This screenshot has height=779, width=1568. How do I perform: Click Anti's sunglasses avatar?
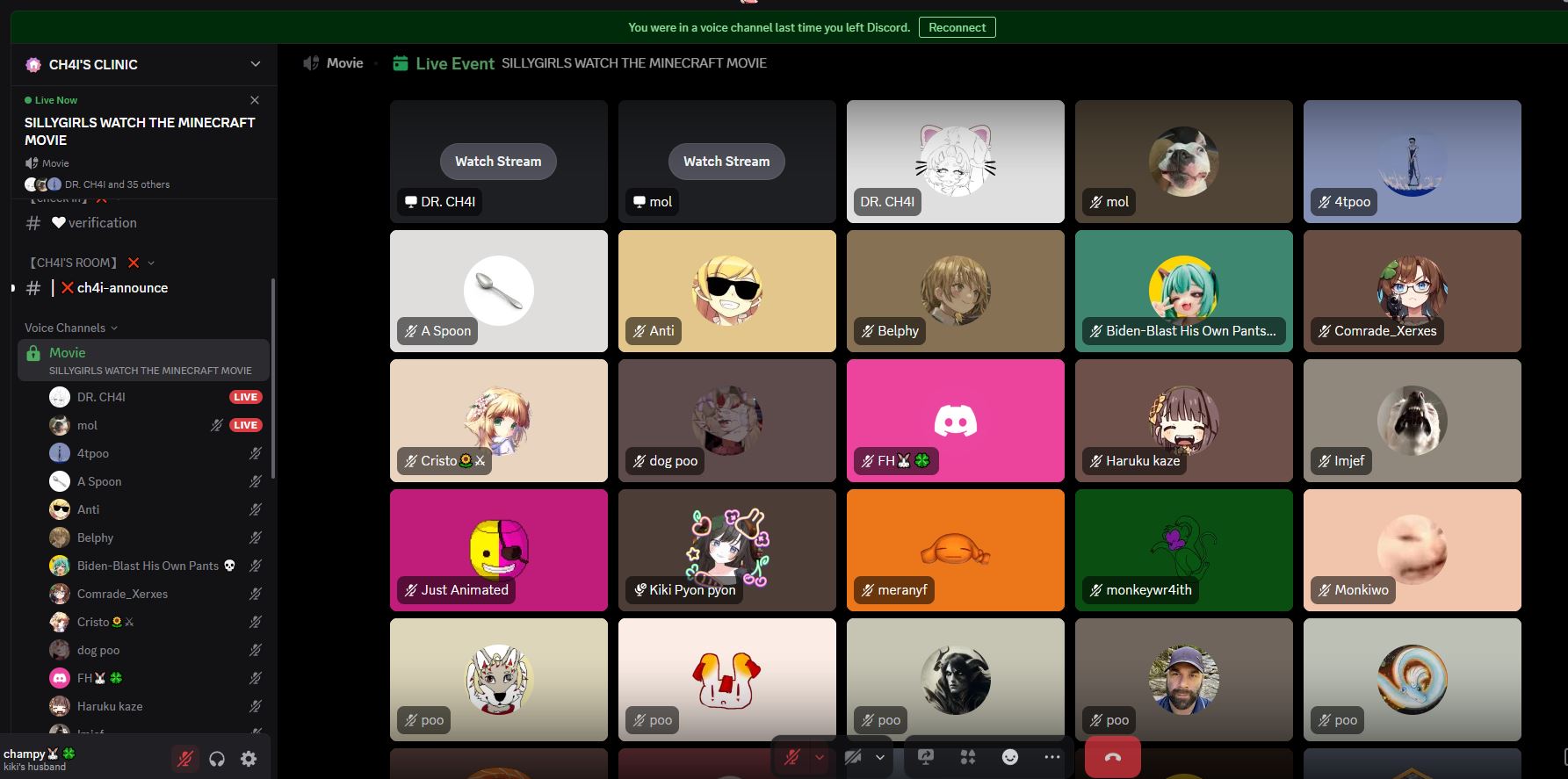[727, 291]
